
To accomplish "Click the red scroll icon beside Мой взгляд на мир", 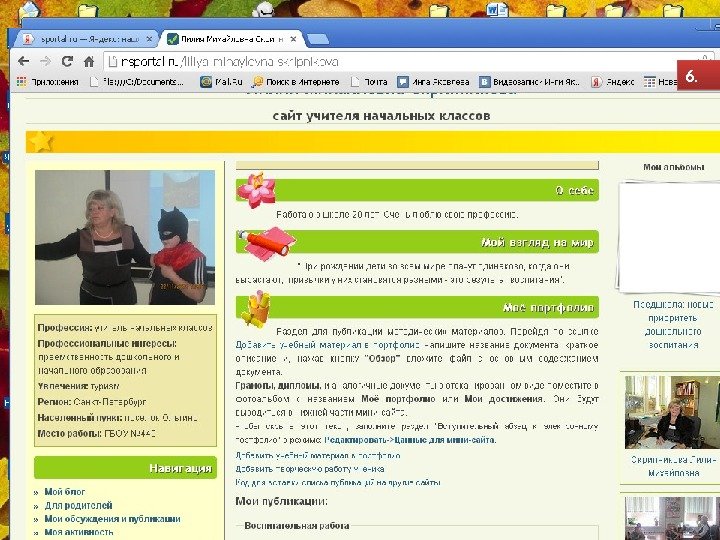I will tap(266, 243).
